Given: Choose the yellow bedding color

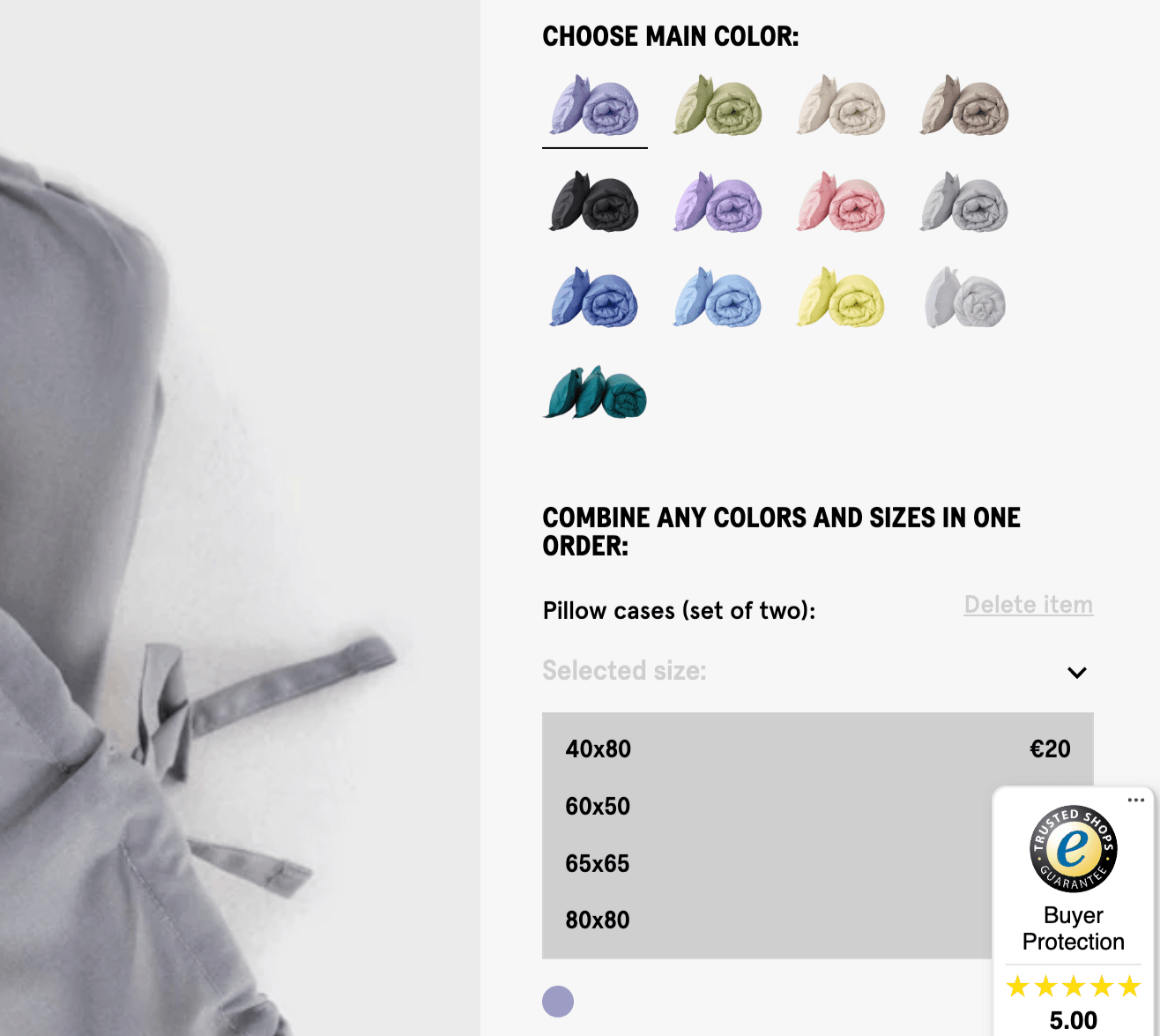Looking at the screenshot, I should click(841, 298).
